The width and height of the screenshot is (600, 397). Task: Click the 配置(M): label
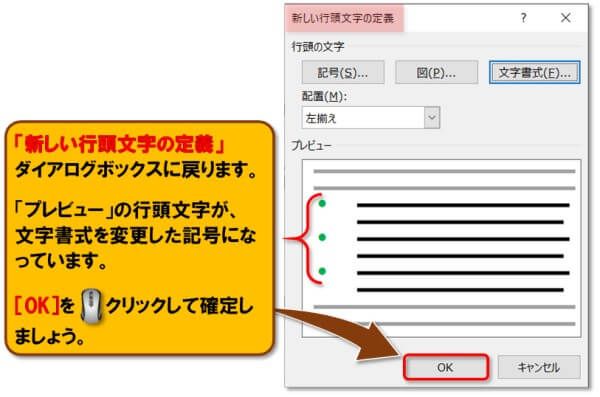coord(324,96)
